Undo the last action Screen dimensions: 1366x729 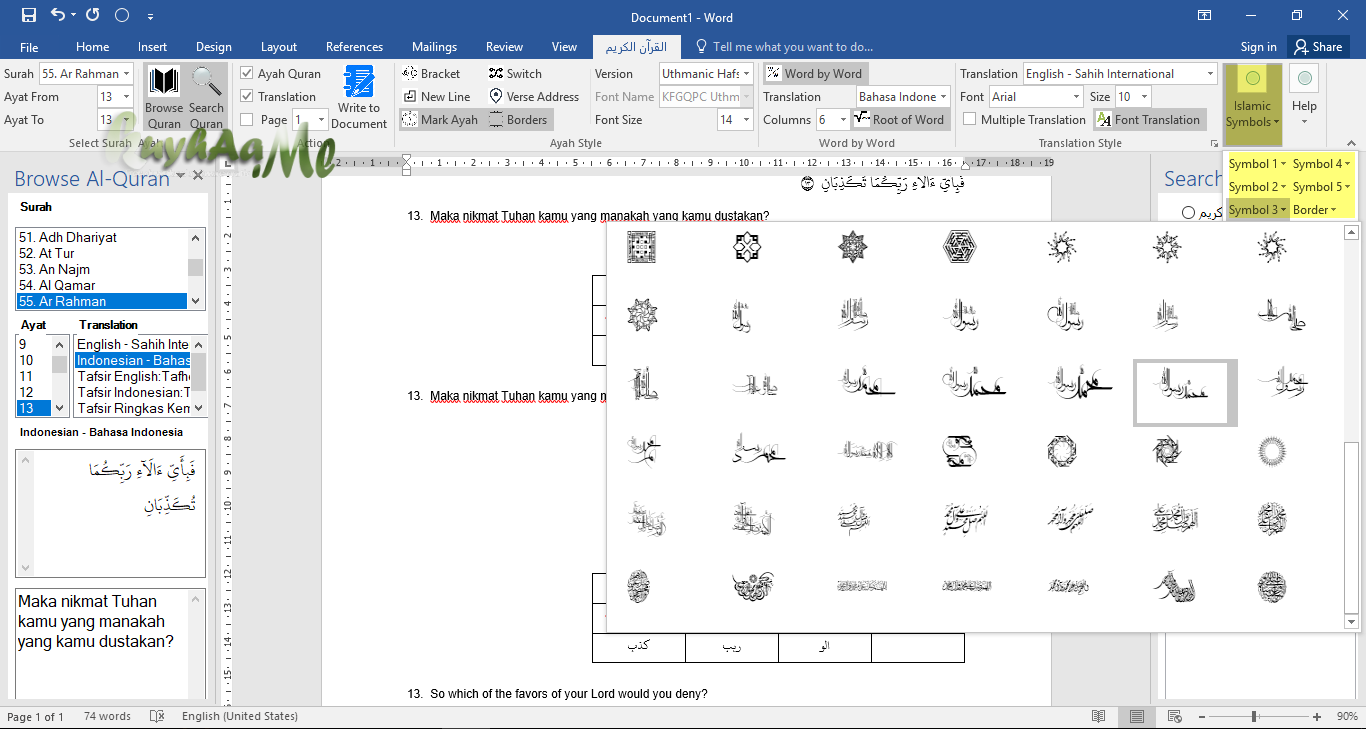pyautogui.click(x=57, y=16)
